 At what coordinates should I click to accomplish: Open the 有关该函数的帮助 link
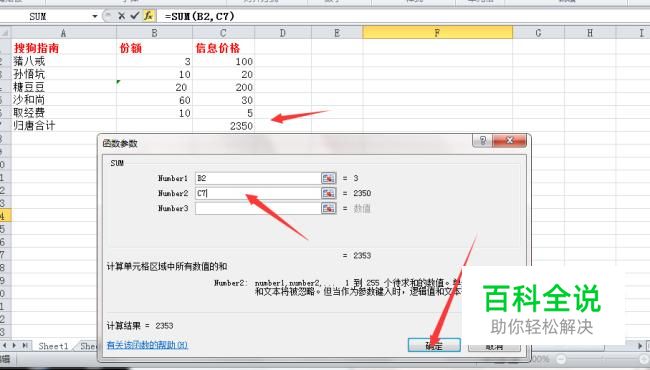[x=147, y=345]
